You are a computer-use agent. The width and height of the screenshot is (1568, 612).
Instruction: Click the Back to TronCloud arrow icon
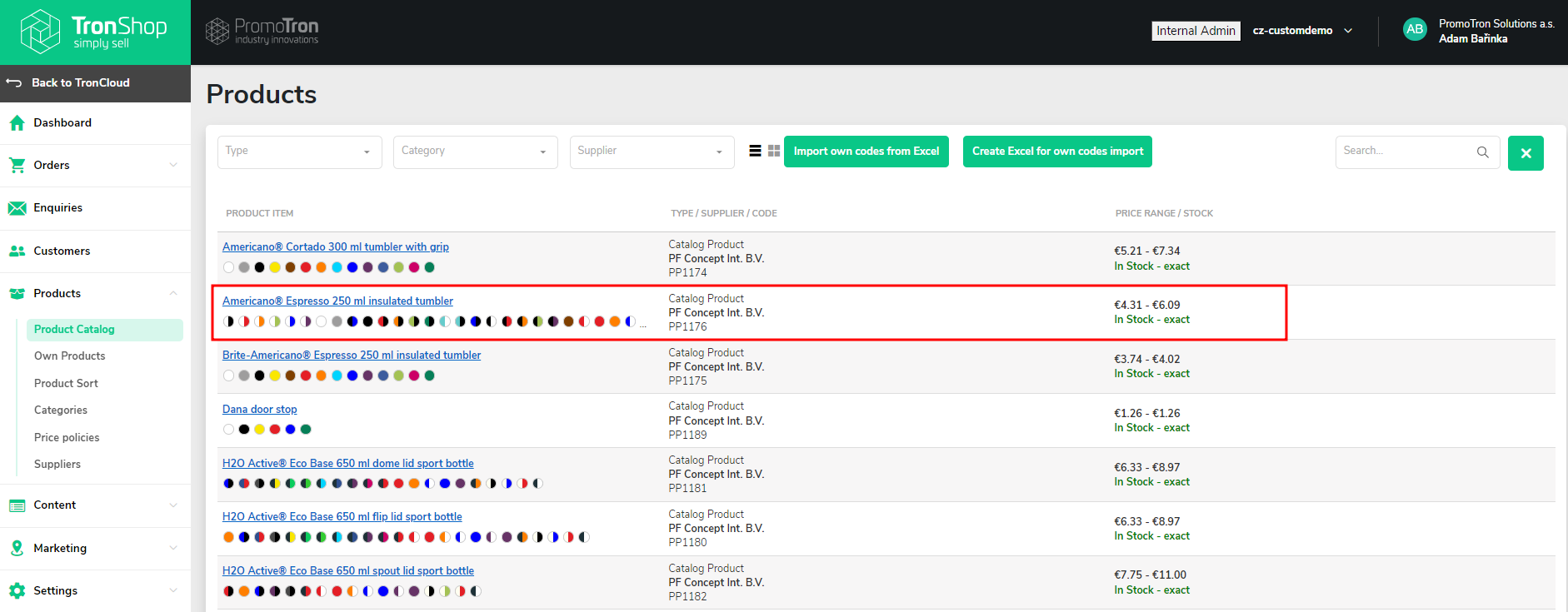[x=14, y=82]
